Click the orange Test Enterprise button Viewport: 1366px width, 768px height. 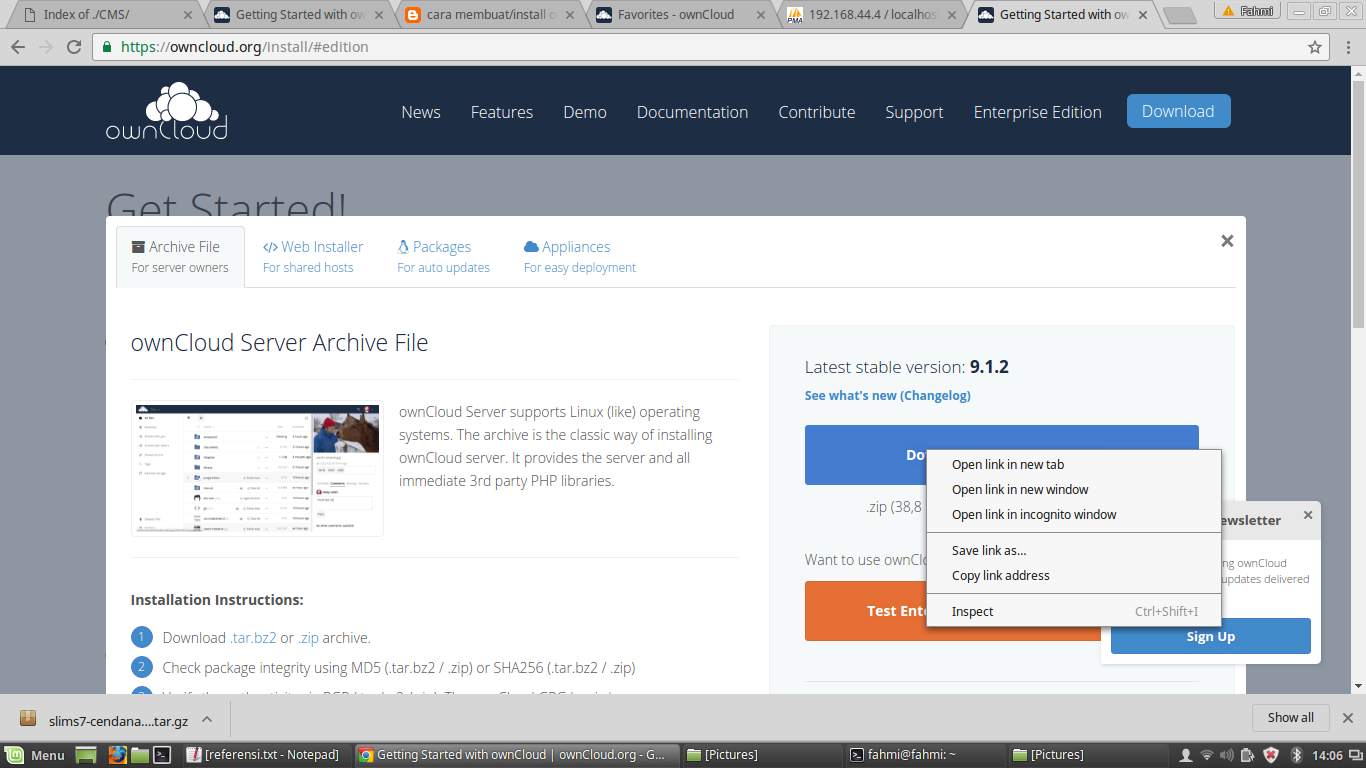tap(866, 611)
